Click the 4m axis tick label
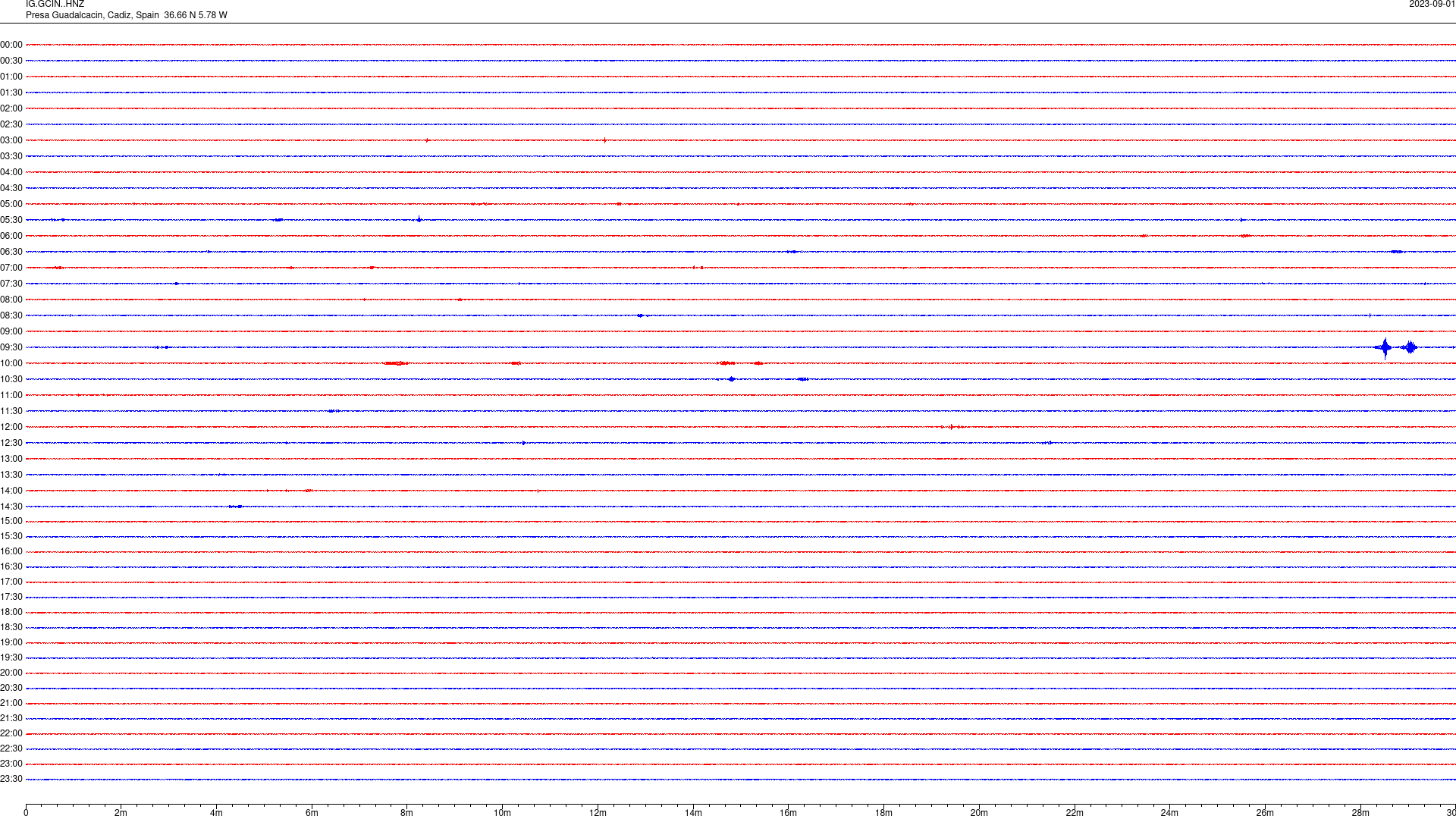The height and width of the screenshot is (819, 1456). (216, 813)
